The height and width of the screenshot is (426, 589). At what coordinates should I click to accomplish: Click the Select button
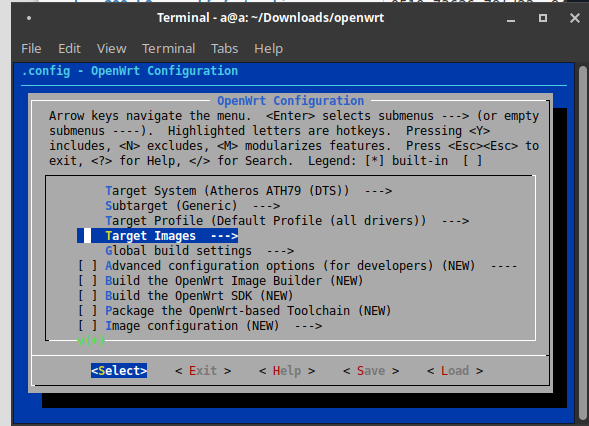[119, 371]
